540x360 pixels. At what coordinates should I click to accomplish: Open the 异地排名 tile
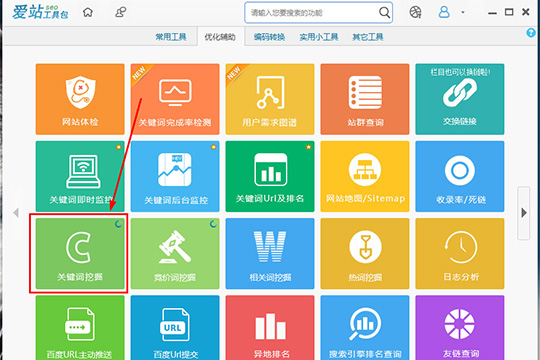[x=270, y=328]
